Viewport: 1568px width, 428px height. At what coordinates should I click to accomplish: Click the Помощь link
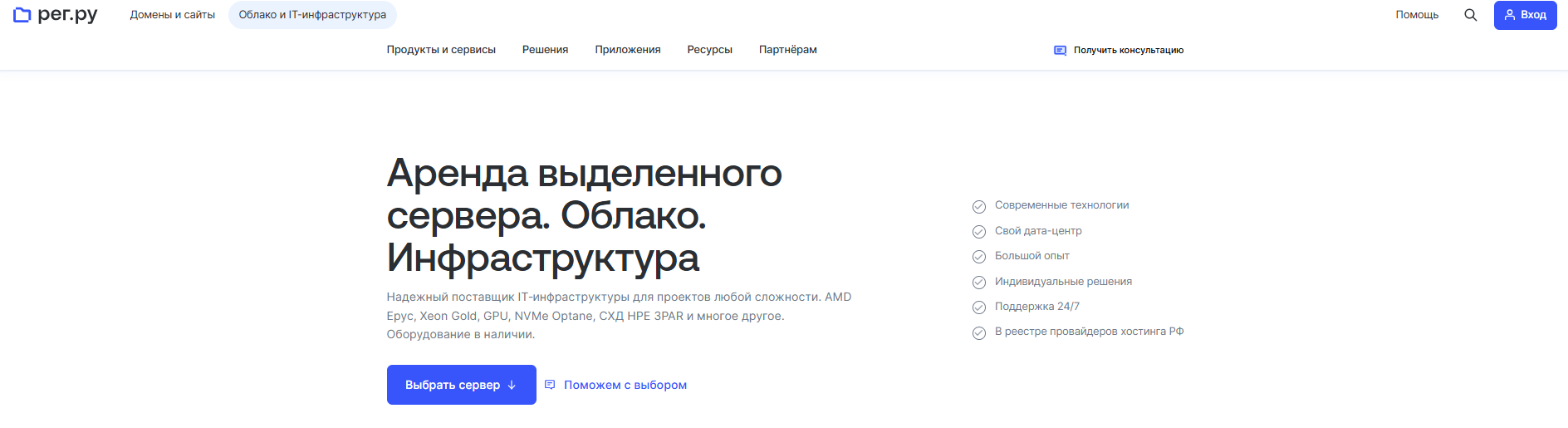[1417, 15]
